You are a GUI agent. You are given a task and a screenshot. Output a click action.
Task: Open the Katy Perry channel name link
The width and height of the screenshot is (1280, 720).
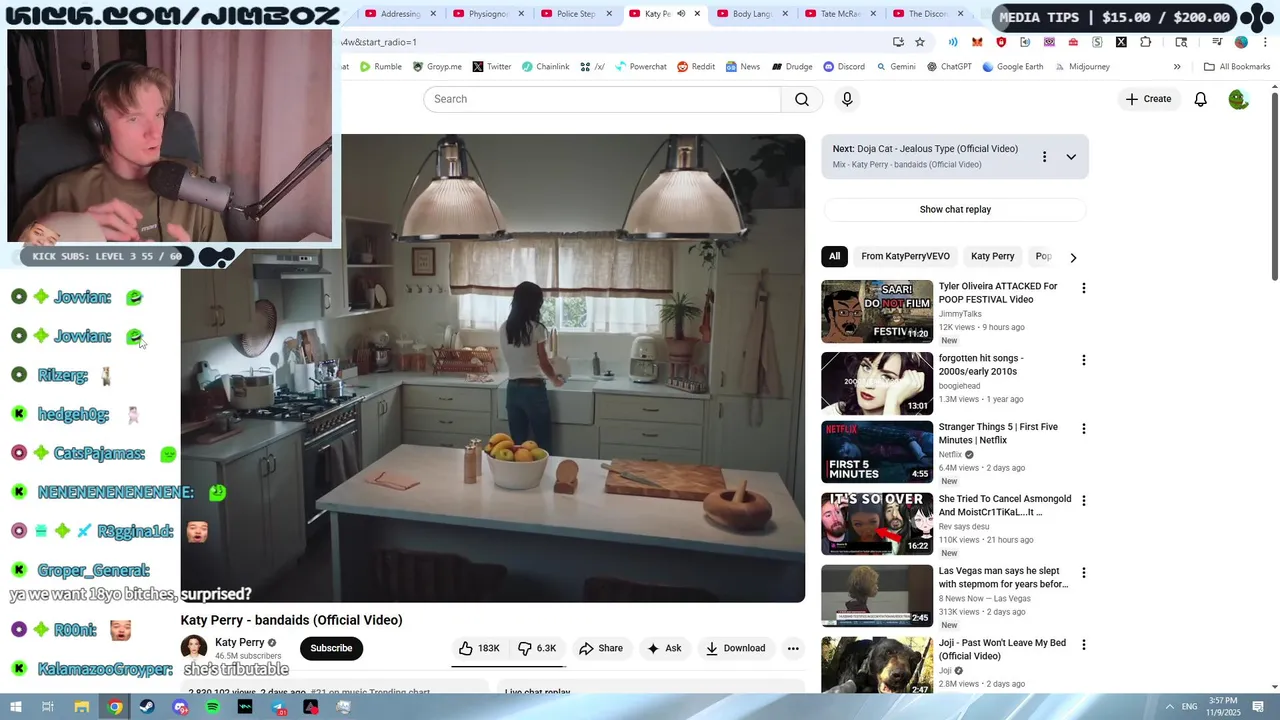coord(240,643)
